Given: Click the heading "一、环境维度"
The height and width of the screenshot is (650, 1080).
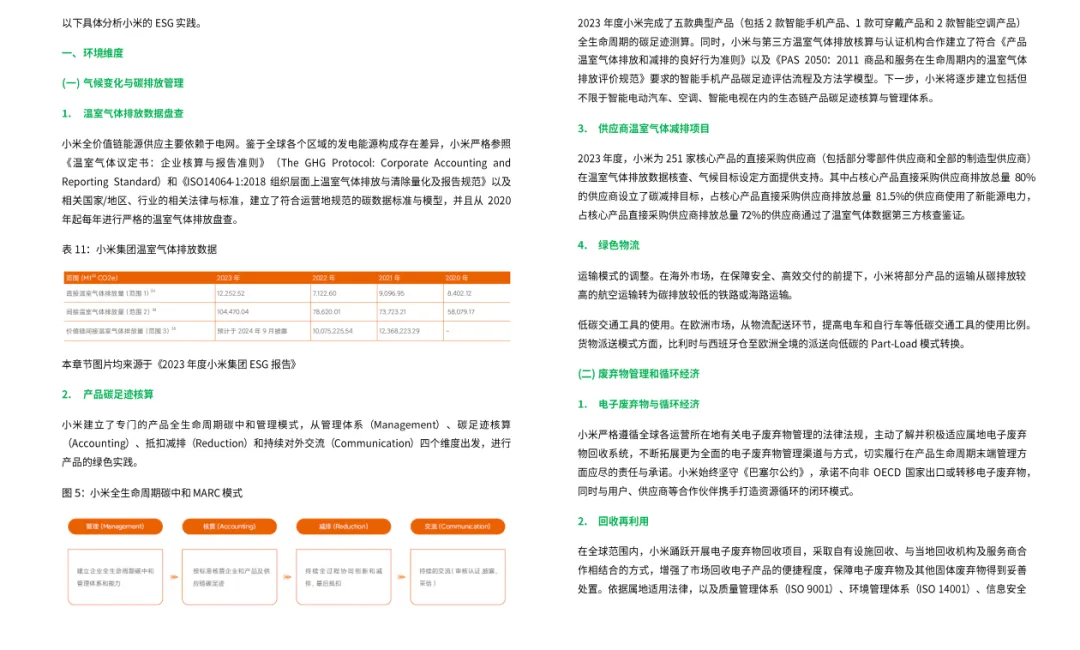Looking at the screenshot, I should (x=92, y=53).
